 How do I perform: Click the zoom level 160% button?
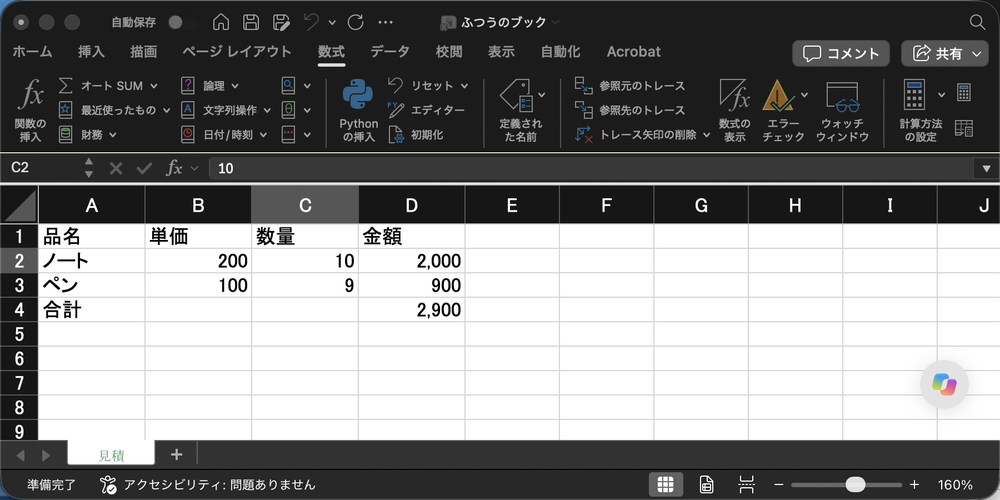click(955, 485)
